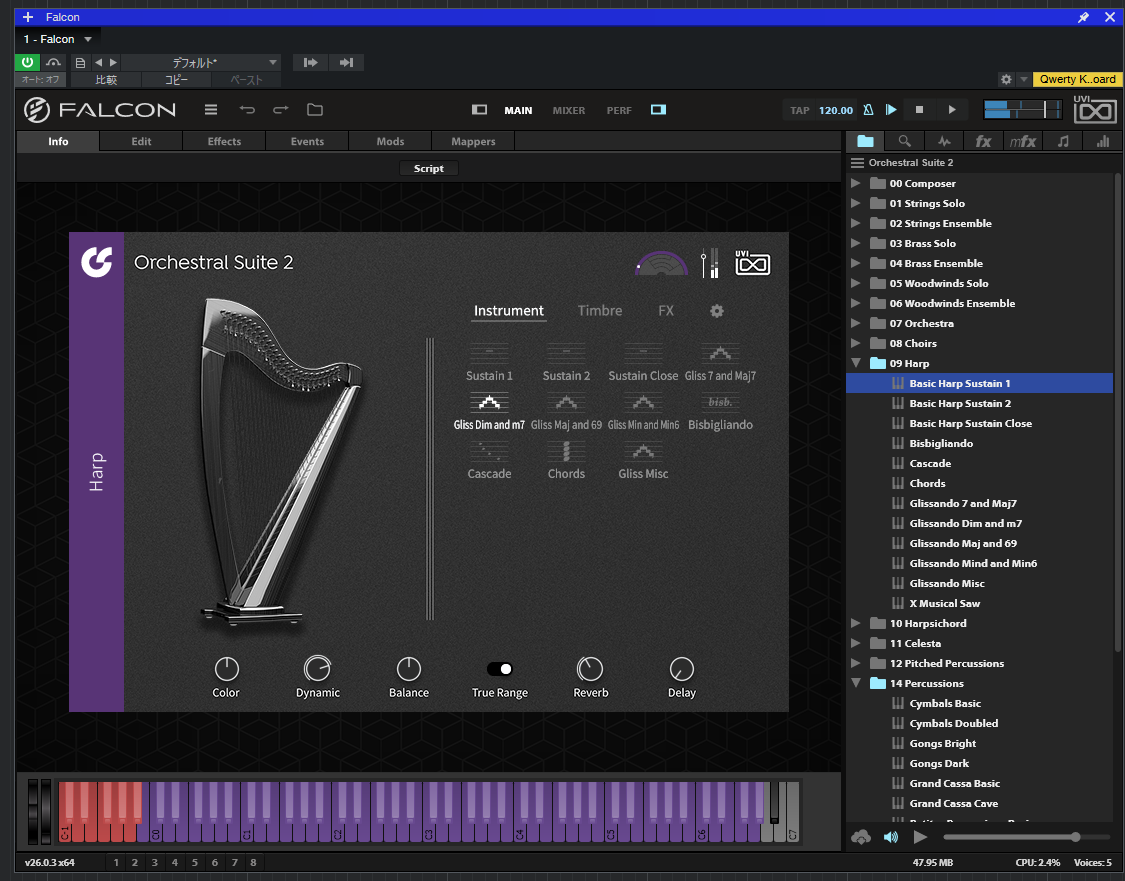Click the Orchestral Suite 2 list menu icon
Image resolution: width=1125 pixels, height=881 pixels.
tap(857, 163)
